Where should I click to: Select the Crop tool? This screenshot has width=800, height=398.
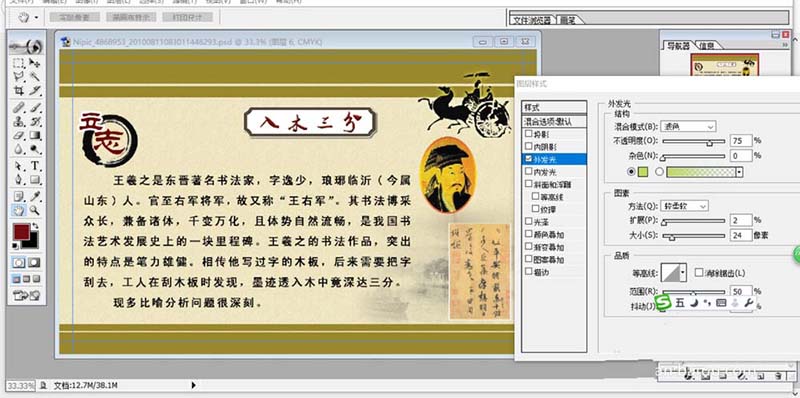point(19,91)
